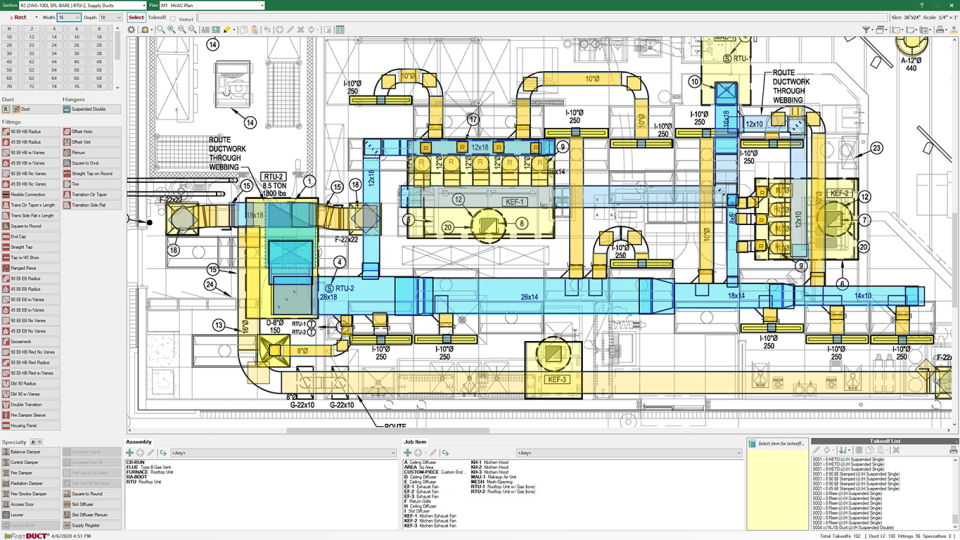Select size 24 in the size grid

pyautogui.click(x=54, y=45)
